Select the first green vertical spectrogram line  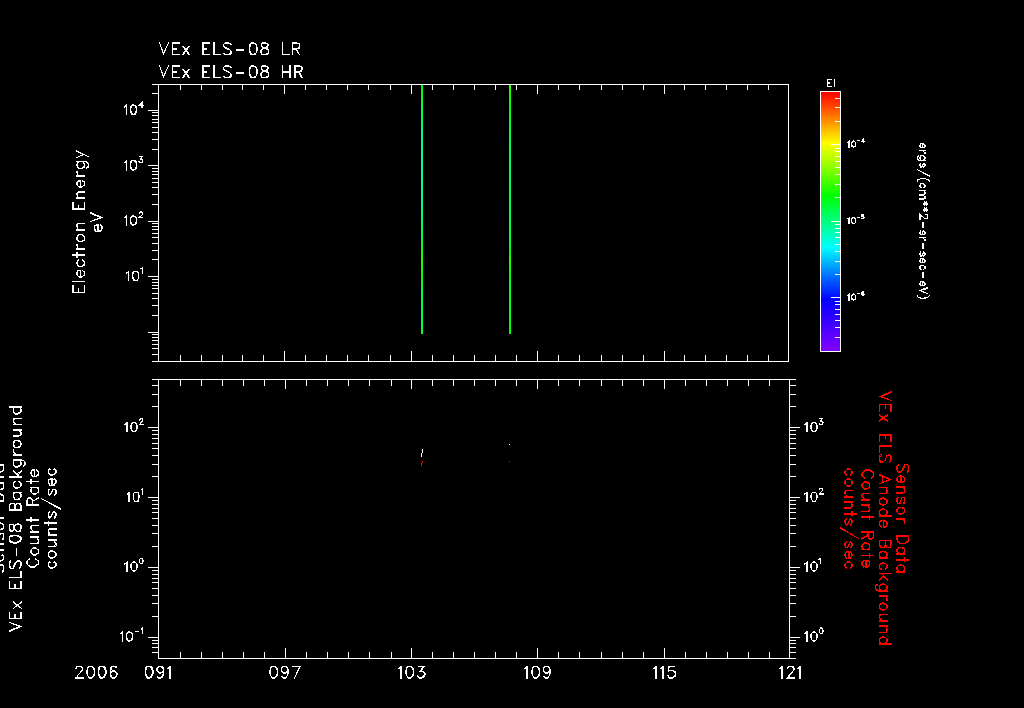pyautogui.click(x=422, y=209)
